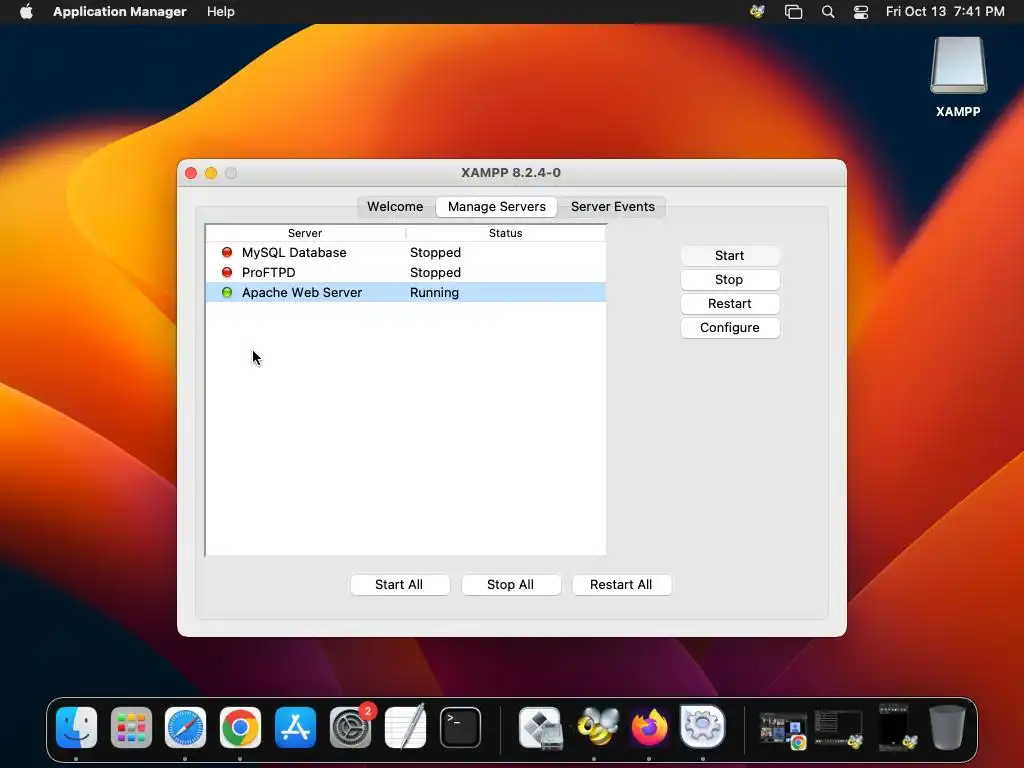Switch to the Welcome tab
The width and height of the screenshot is (1024, 768).
(395, 206)
